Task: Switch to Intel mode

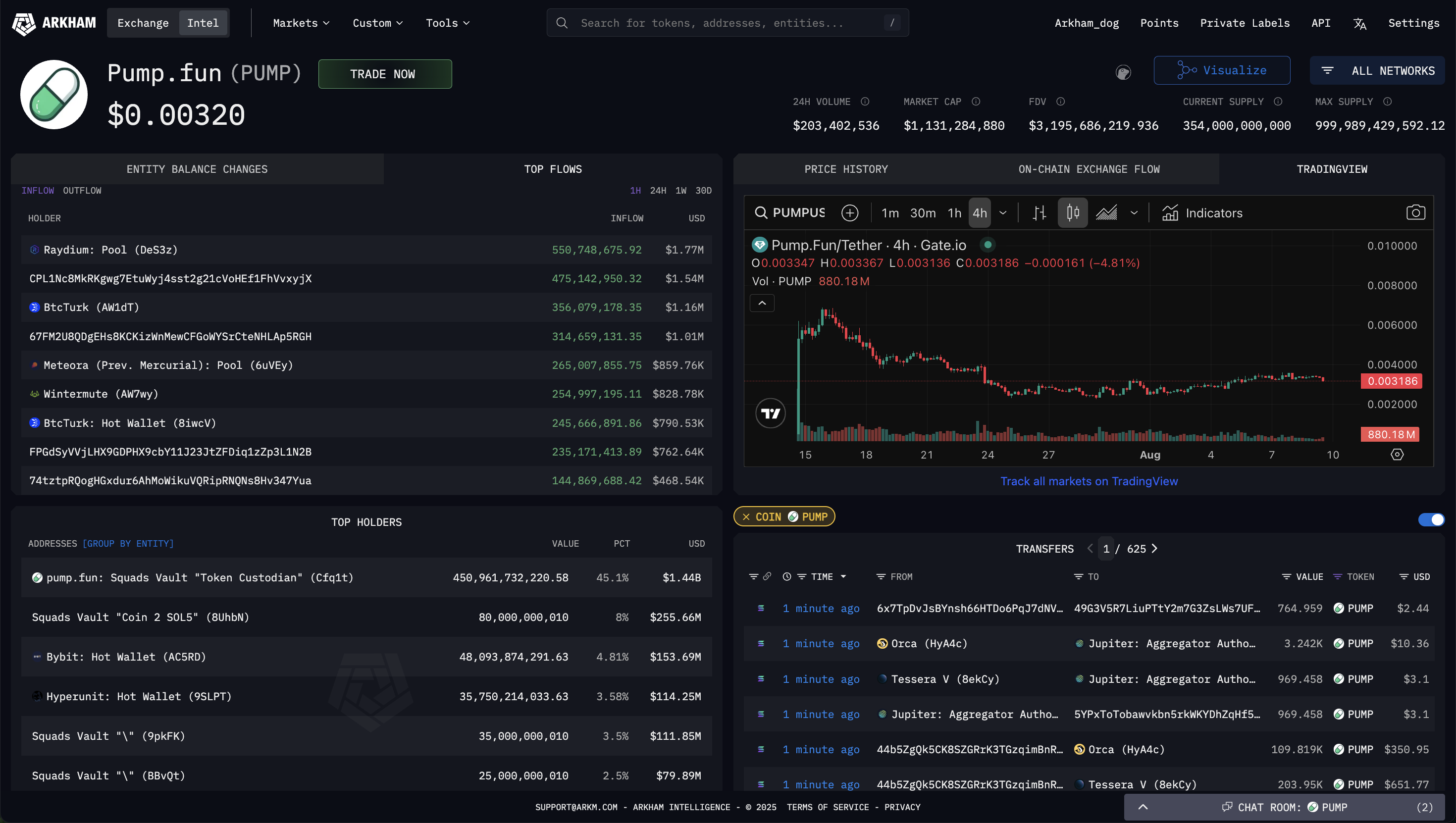Action: point(203,23)
